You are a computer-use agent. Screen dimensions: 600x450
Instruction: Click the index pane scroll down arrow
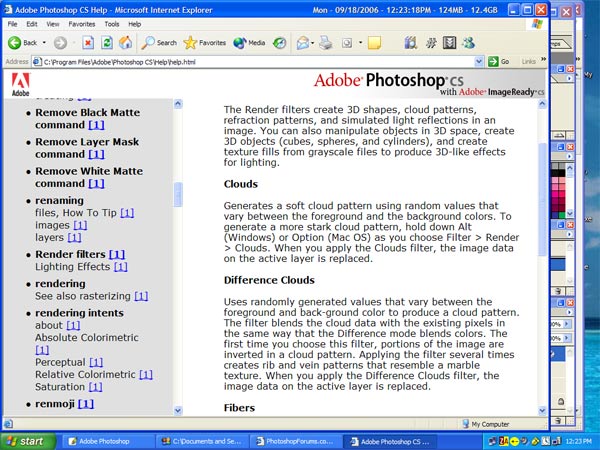click(x=178, y=410)
